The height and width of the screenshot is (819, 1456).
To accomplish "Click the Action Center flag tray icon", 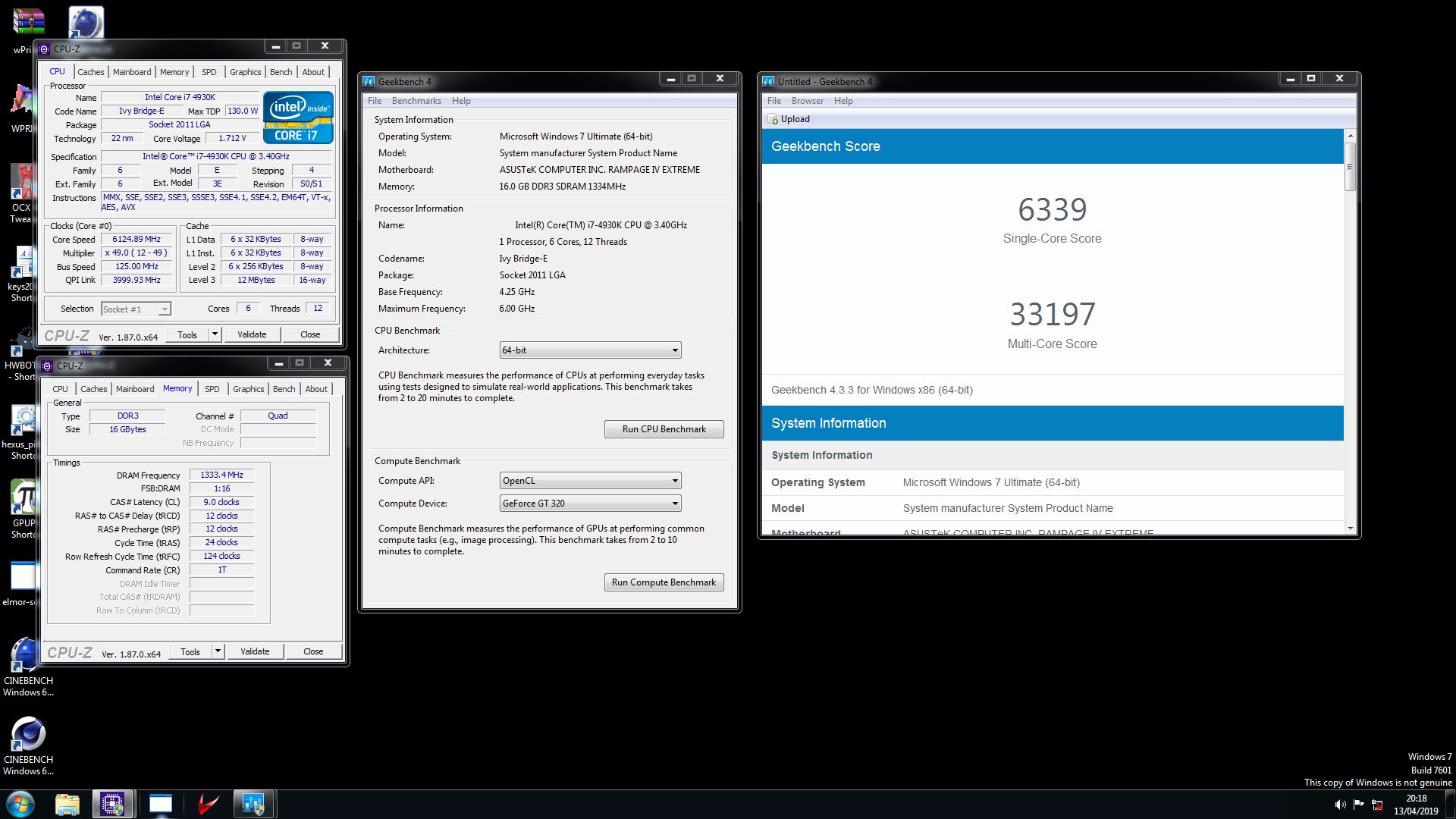I will (1358, 805).
